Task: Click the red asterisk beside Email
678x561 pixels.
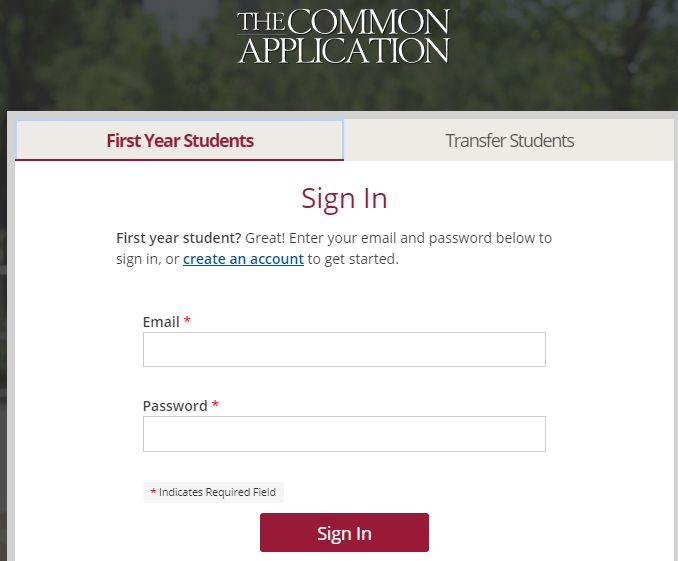Action: click(x=187, y=322)
